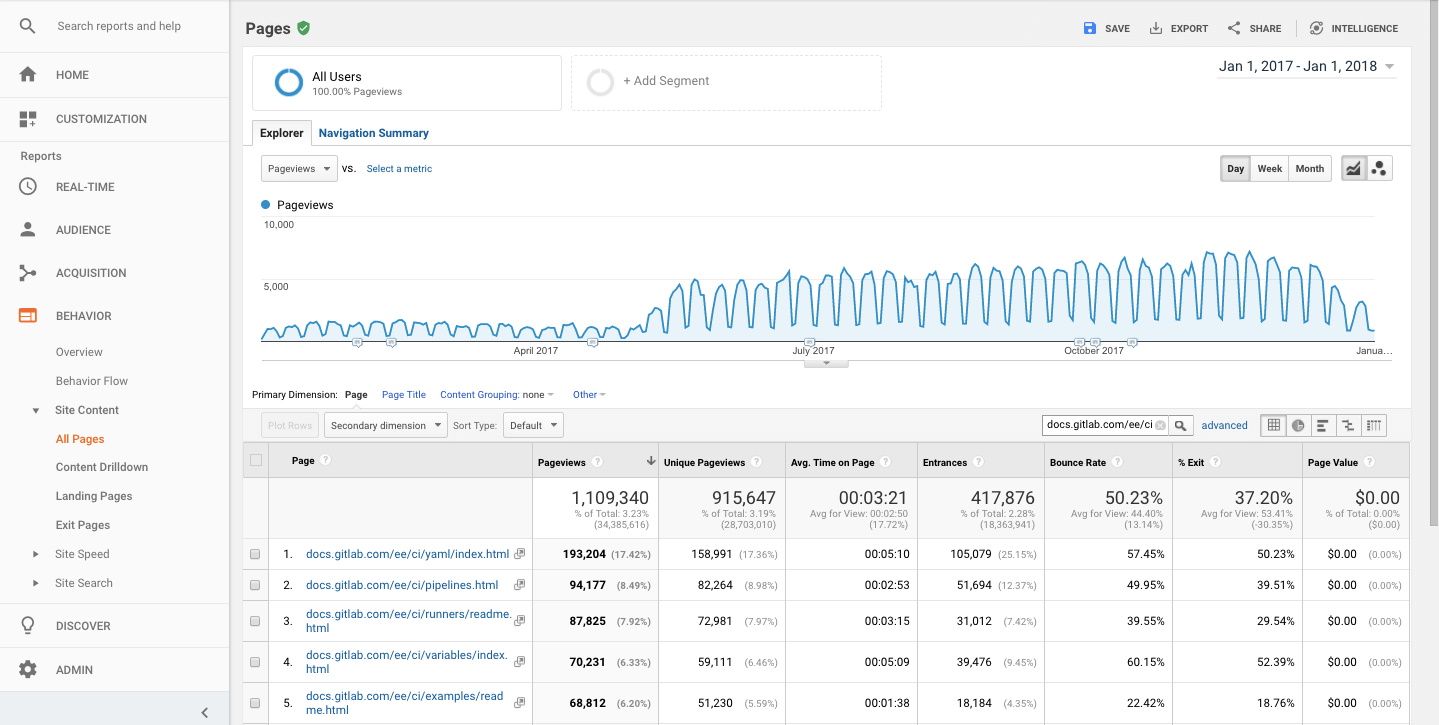Screen dimensions: 1439x725
Task: Check the checkbox for the yaml/index.html row
Action: pyautogui.click(x=256, y=554)
